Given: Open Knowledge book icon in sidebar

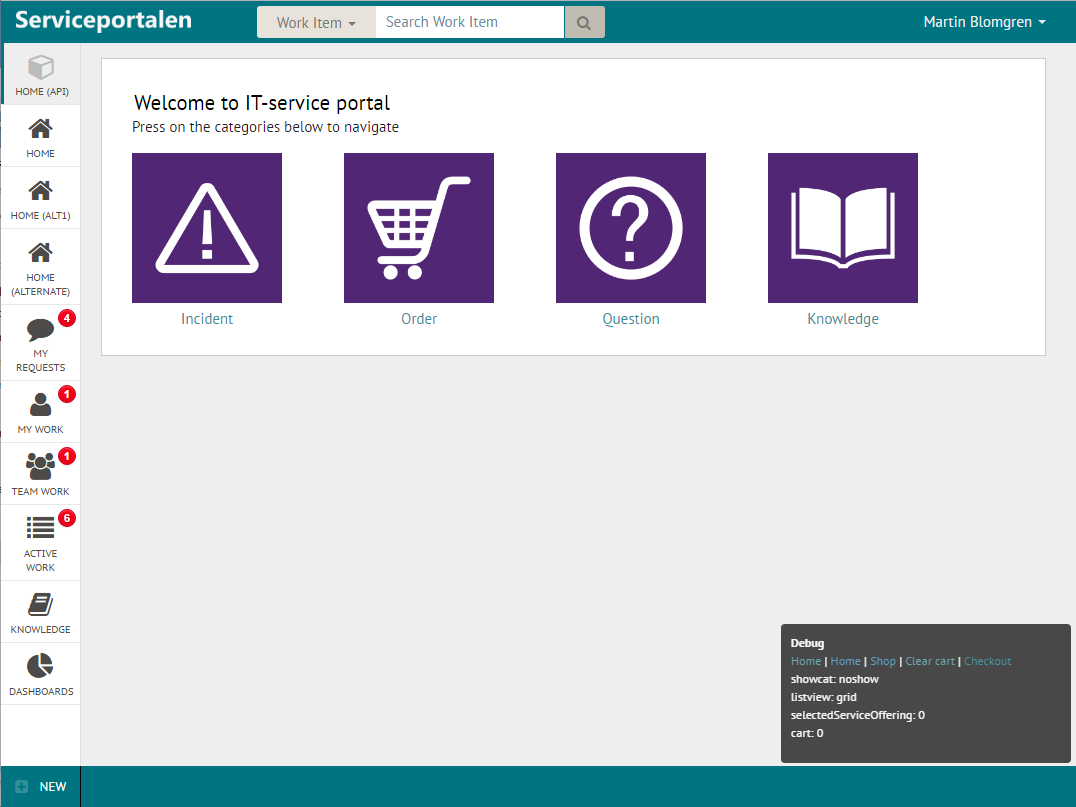Looking at the screenshot, I should pos(40,605).
